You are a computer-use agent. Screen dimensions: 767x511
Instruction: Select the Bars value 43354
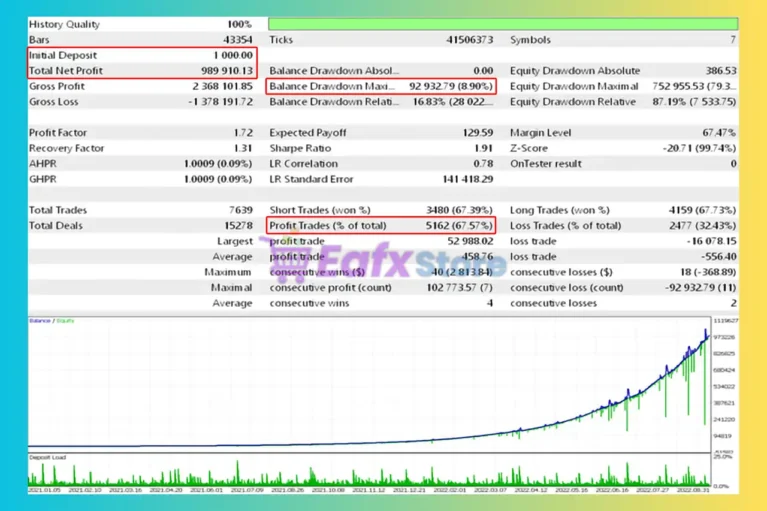click(237, 40)
